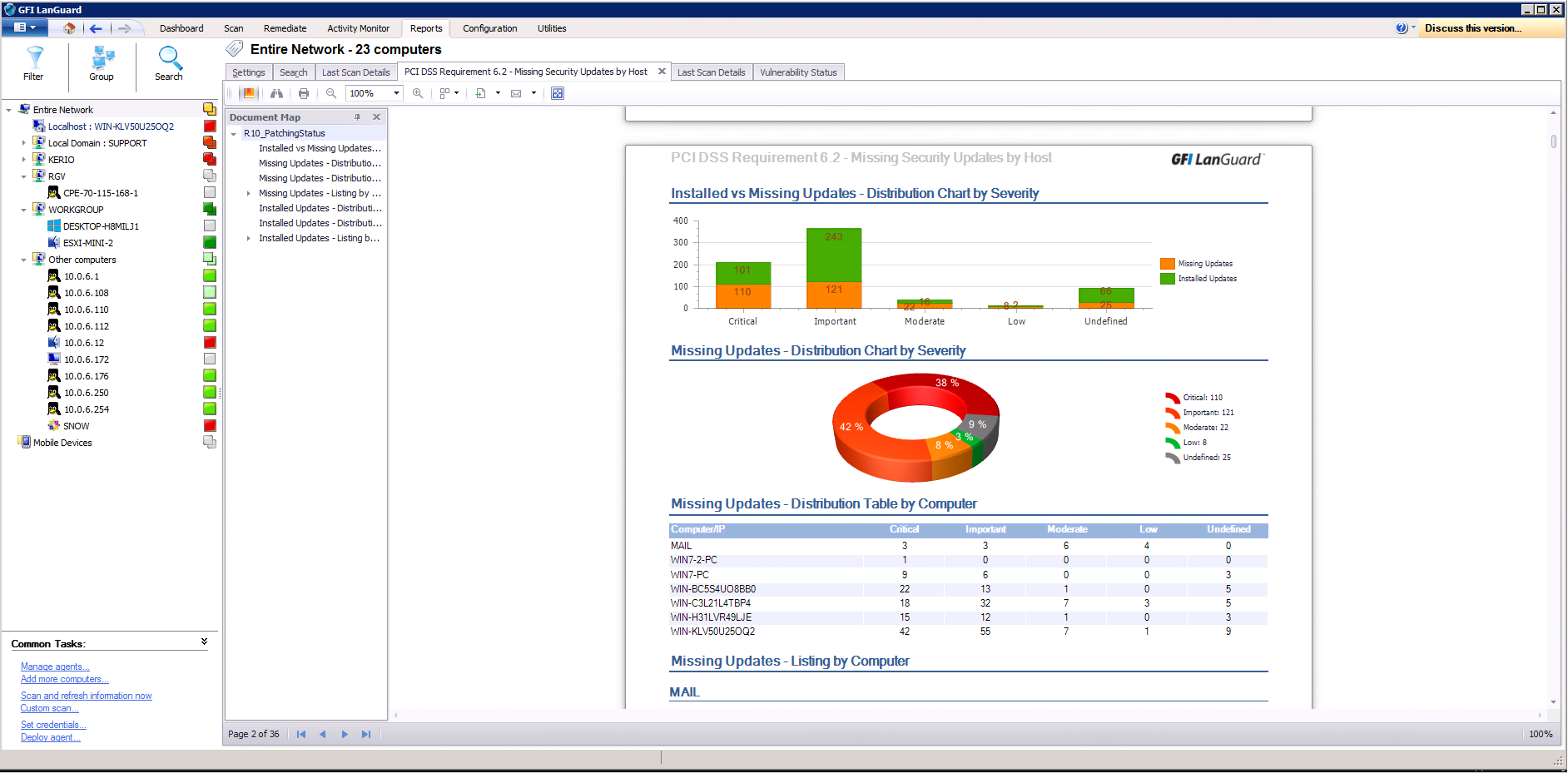Open the Scan menu tab
Viewport: 1568px width, 773px height.
[233, 28]
